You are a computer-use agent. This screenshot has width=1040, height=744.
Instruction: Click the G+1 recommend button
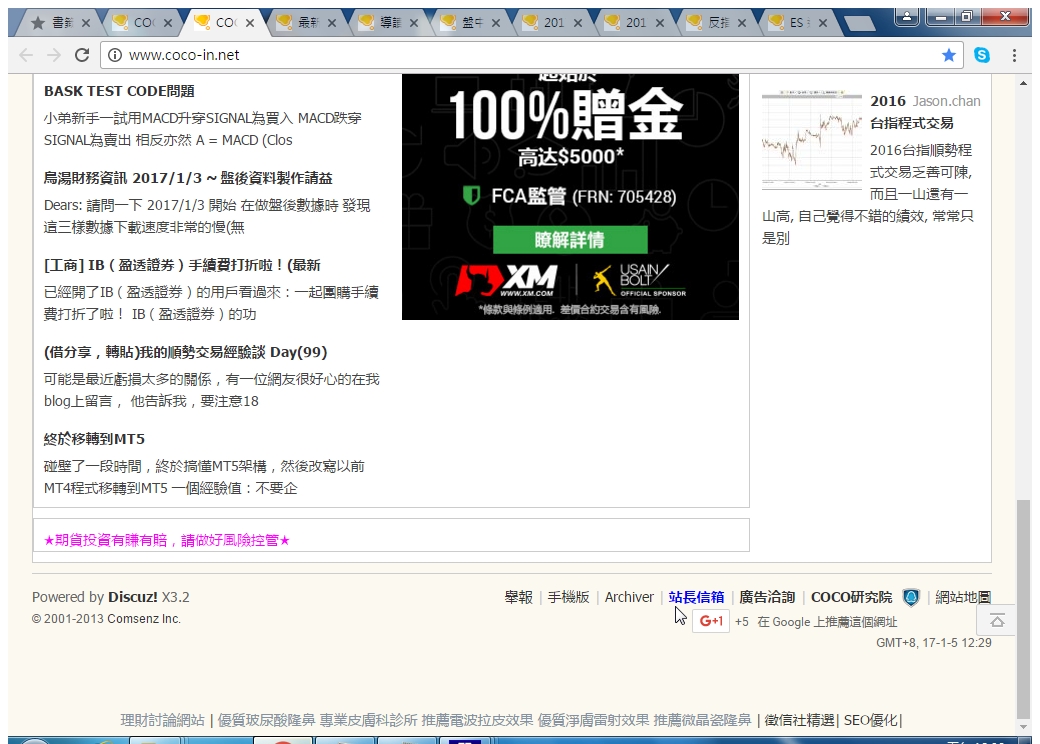click(x=711, y=621)
